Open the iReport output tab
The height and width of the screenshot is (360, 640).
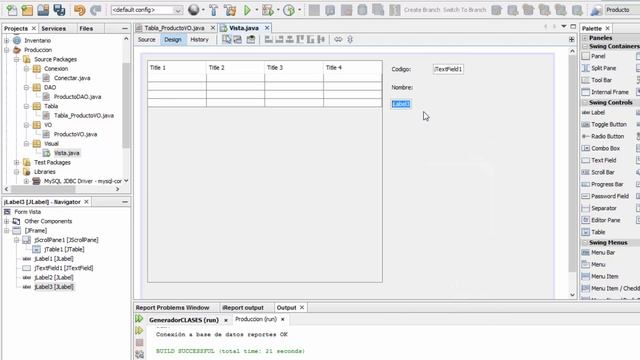click(243, 308)
